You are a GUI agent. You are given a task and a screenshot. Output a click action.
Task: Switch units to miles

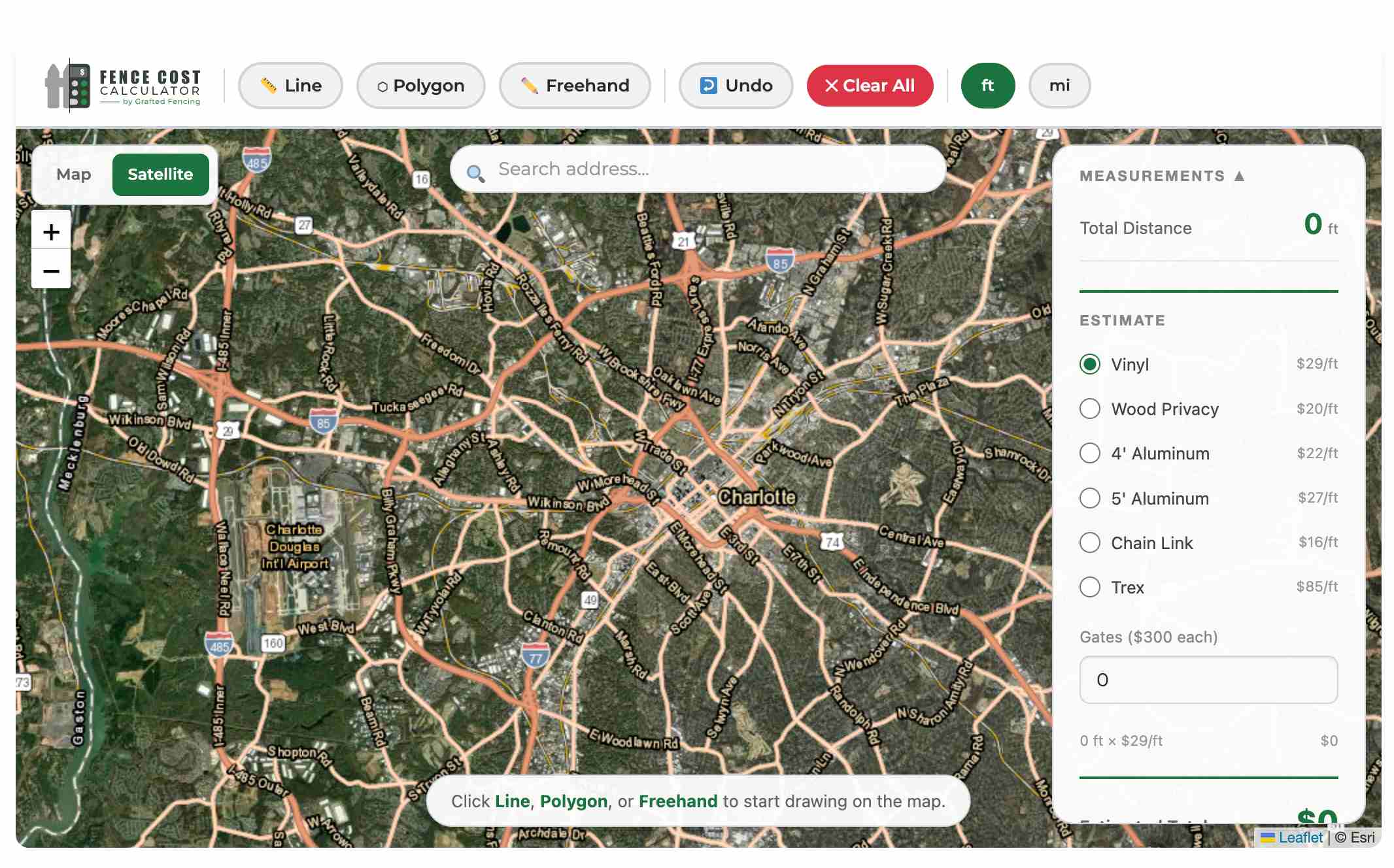(1059, 86)
